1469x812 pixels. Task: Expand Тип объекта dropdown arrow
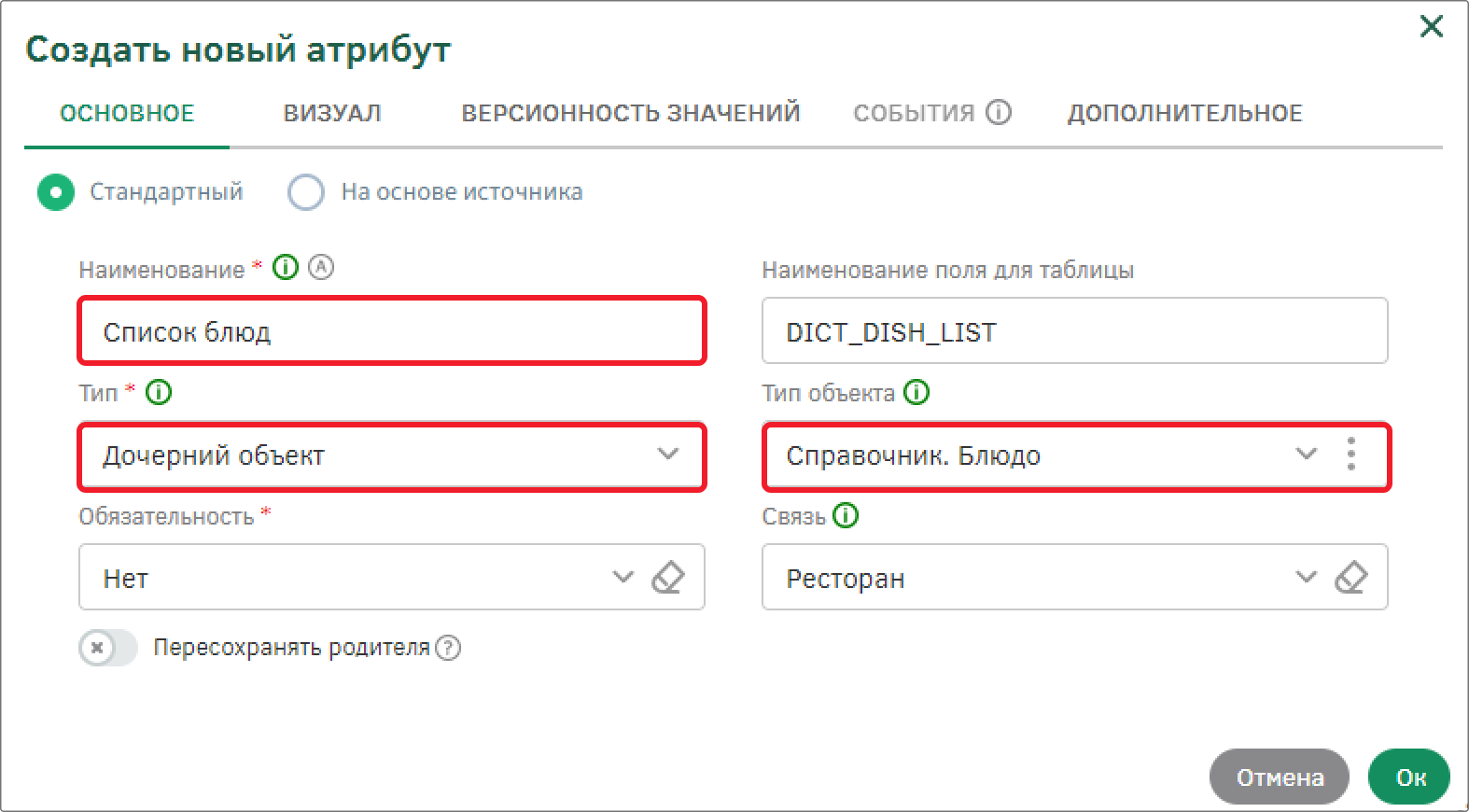click(1306, 455)
